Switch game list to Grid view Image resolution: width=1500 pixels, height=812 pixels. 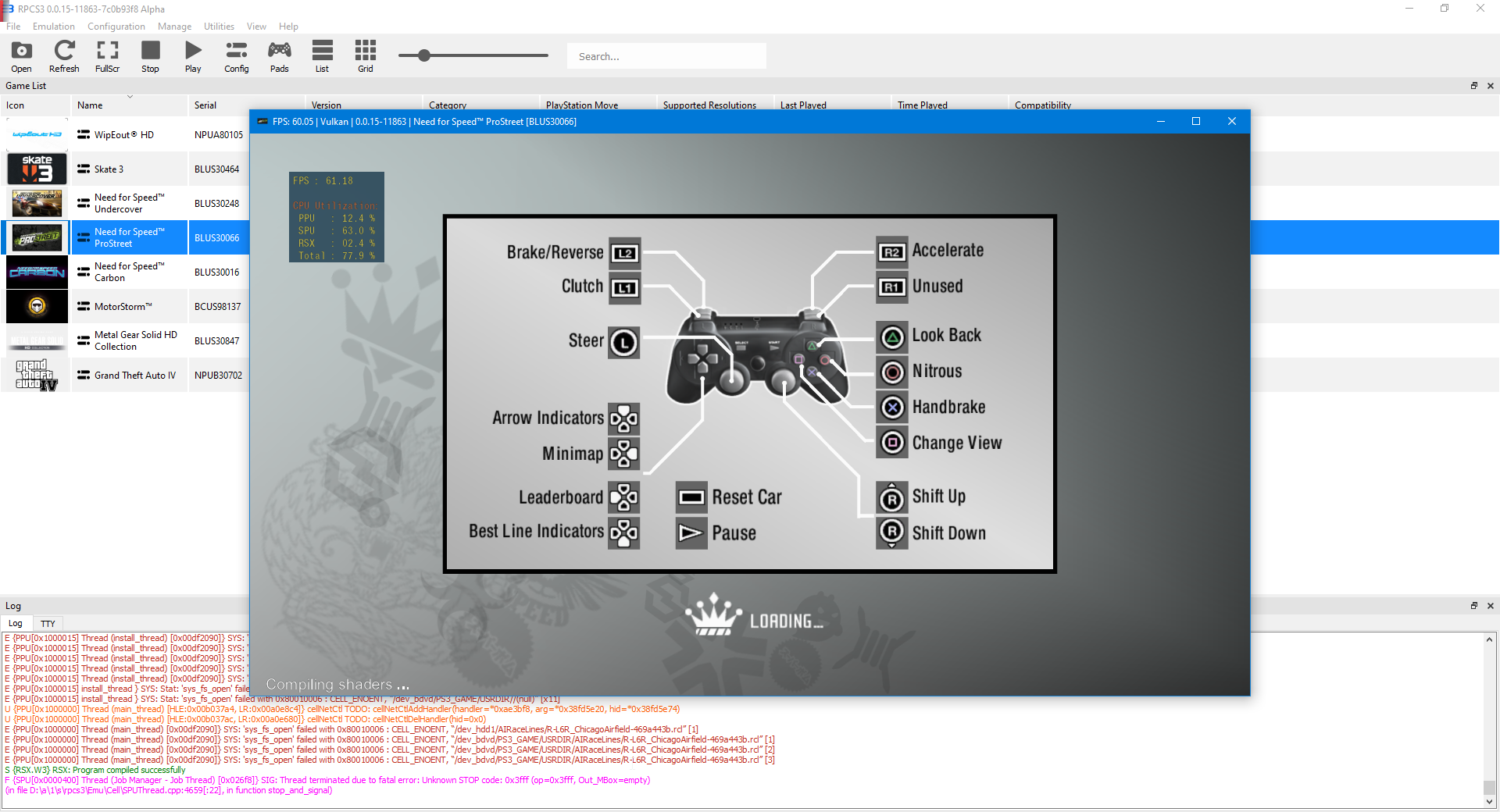point(364,55)
